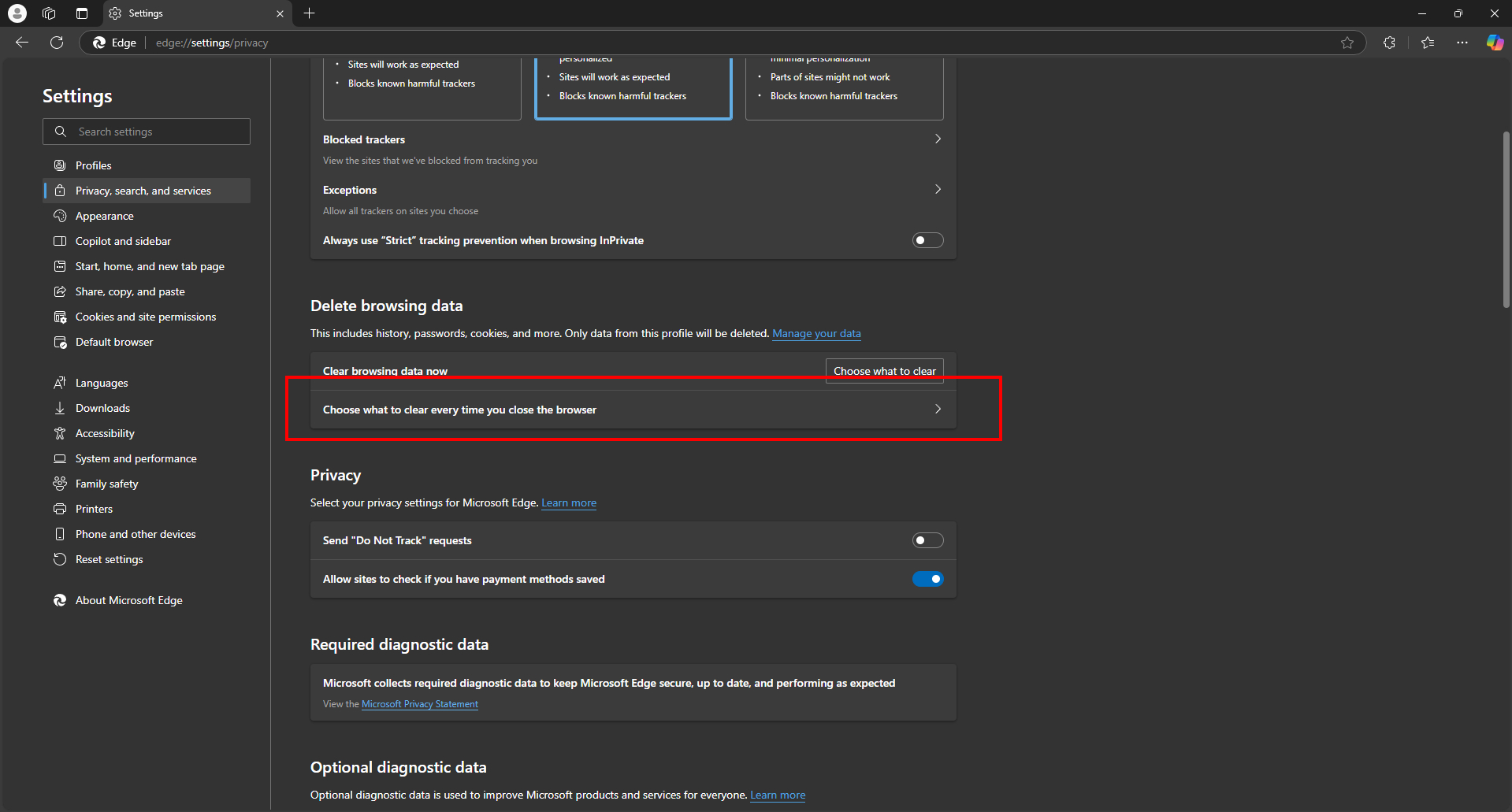The height and width of the screenshot is (812, 1512).
Task: Open Start, home, and new tab page
Action: click(147, 266)
